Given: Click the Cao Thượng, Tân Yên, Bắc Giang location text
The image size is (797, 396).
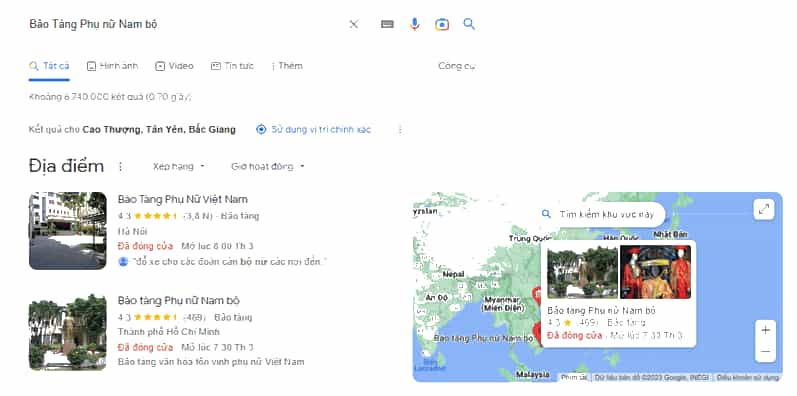Looking at the screenshot, I should 159,130.
